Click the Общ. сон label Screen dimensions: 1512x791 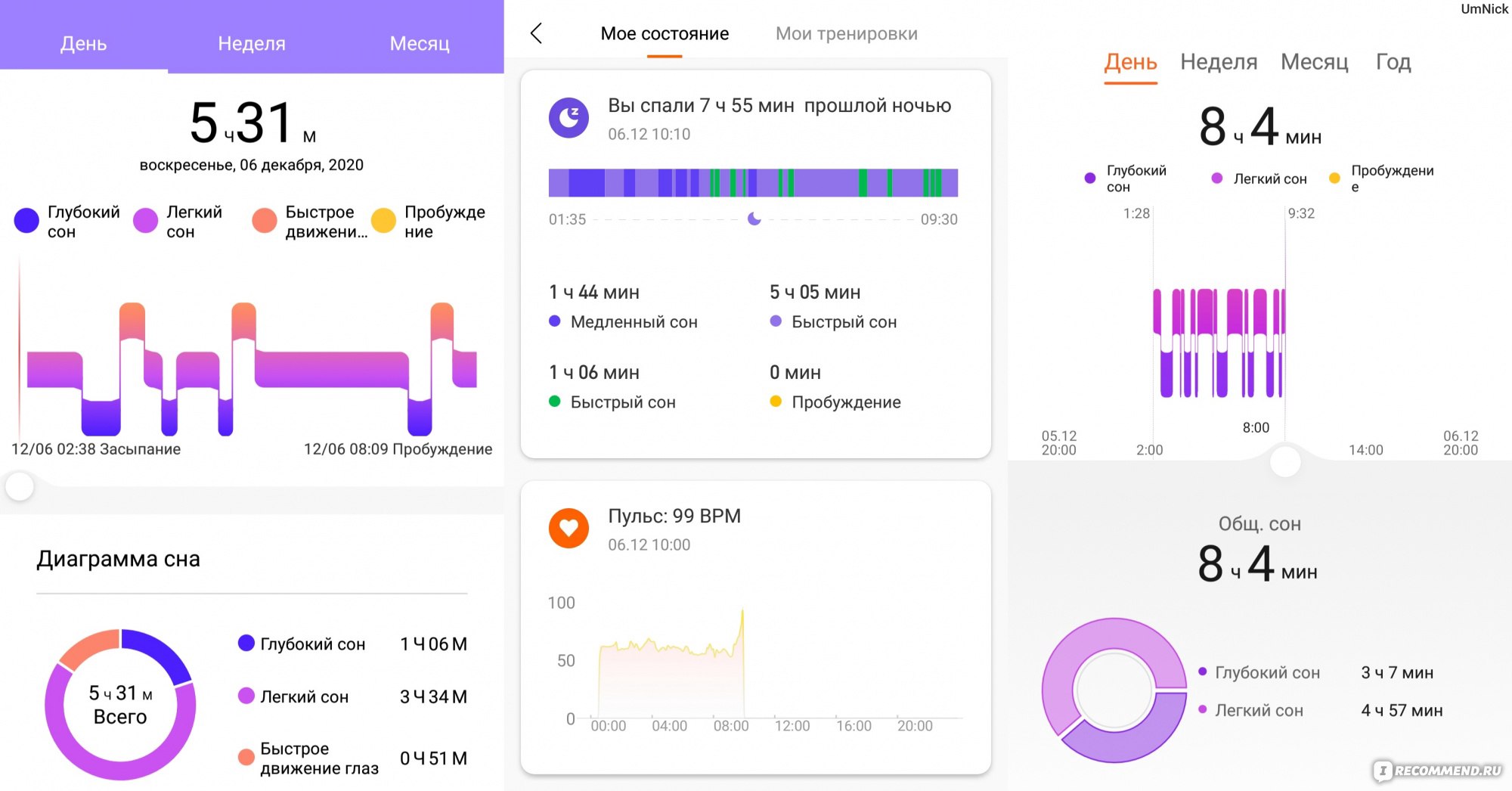(1259, 524)
